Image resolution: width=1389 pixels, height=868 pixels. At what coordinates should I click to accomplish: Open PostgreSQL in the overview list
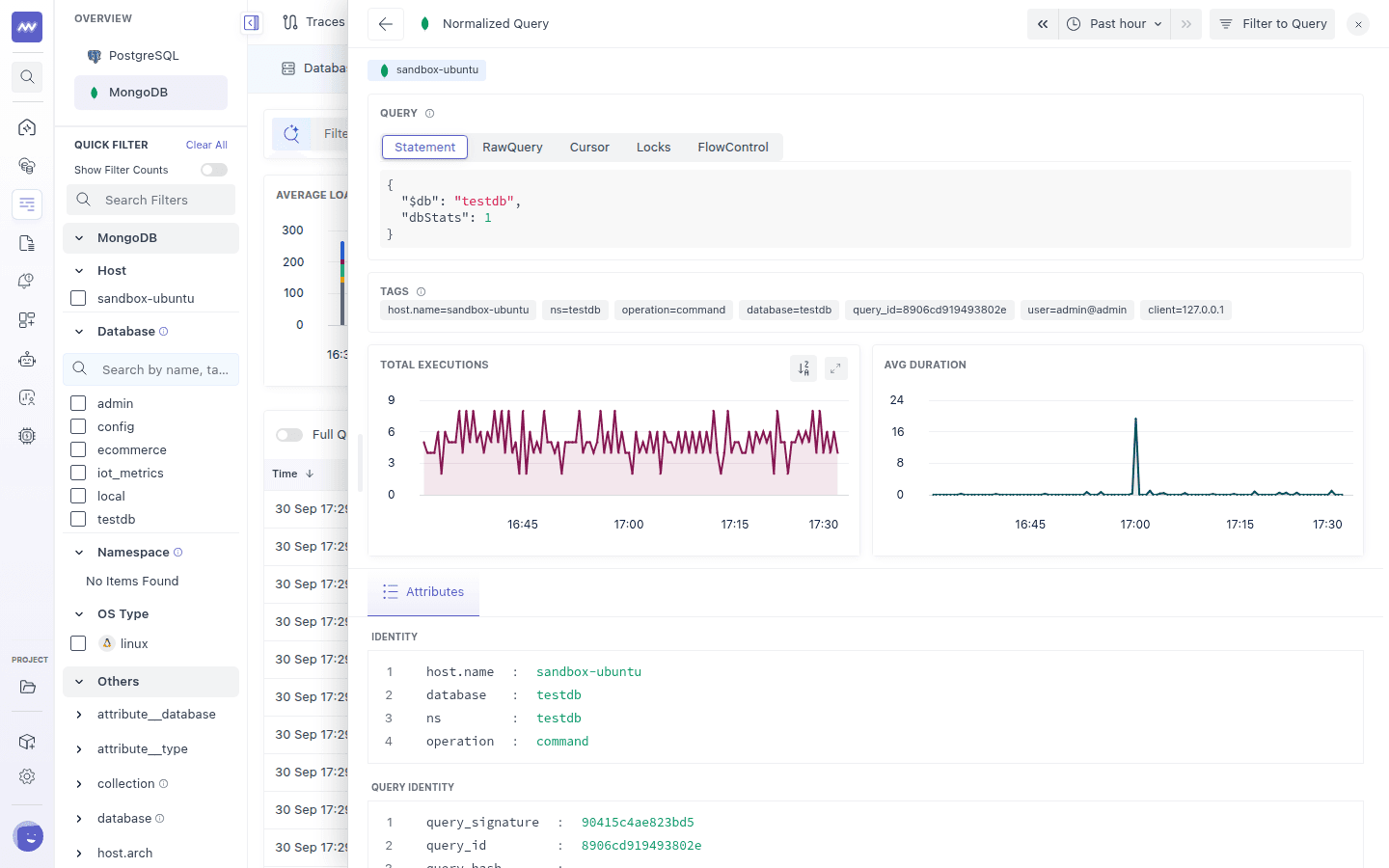[x=150, y=56]
